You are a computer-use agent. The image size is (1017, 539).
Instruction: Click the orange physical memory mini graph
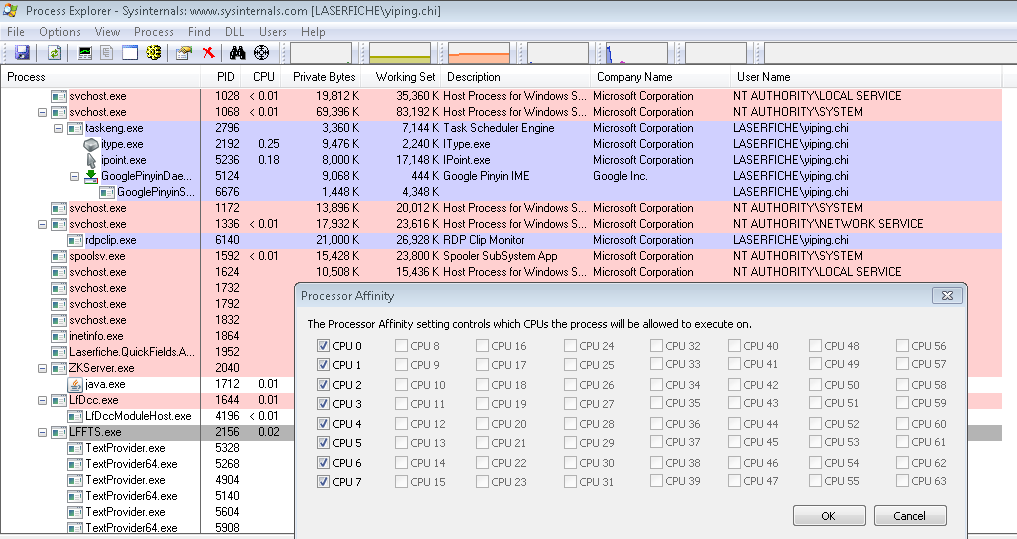point(479,53)
